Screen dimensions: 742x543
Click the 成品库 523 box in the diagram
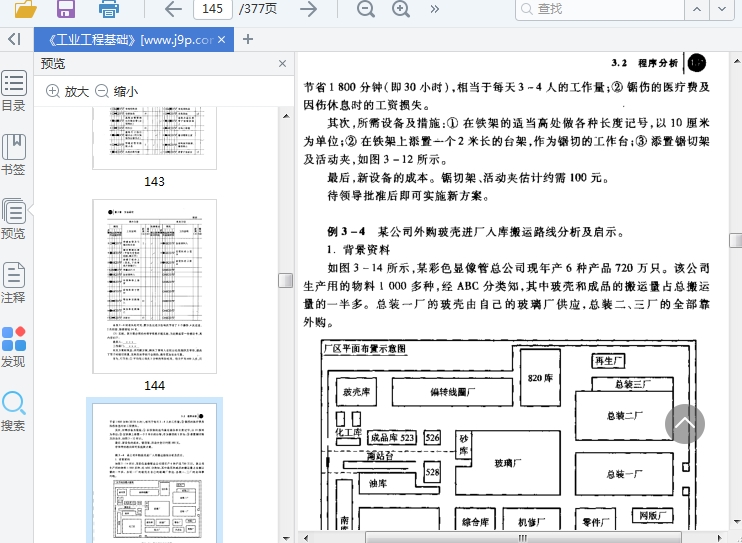coord(392,437)
